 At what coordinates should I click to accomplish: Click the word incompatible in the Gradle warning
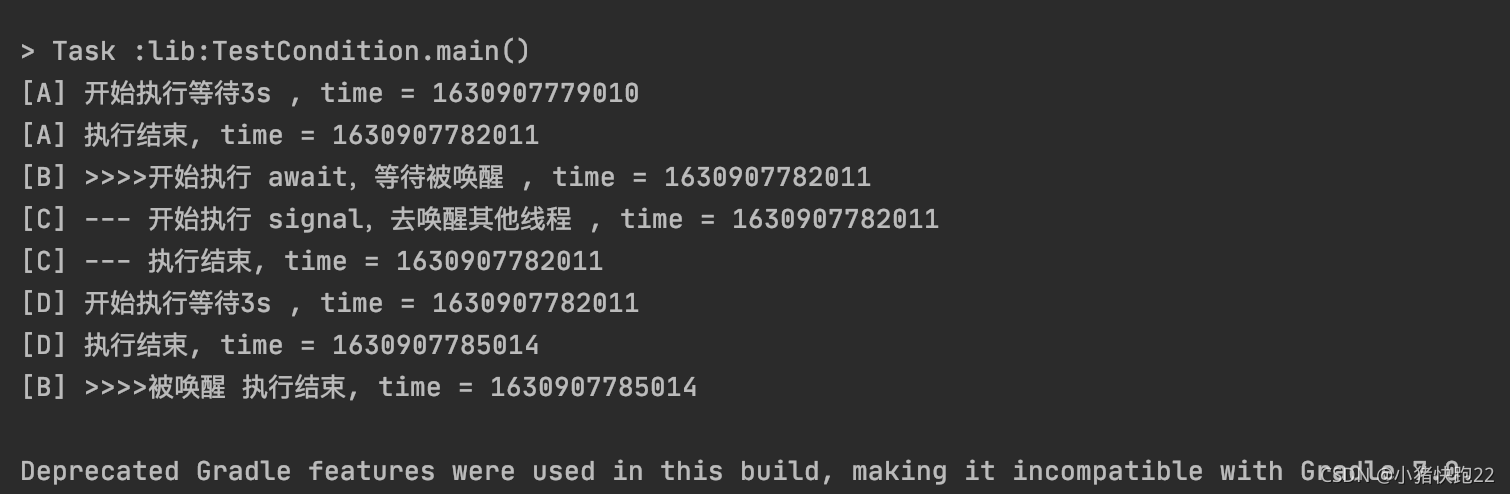1107,471
